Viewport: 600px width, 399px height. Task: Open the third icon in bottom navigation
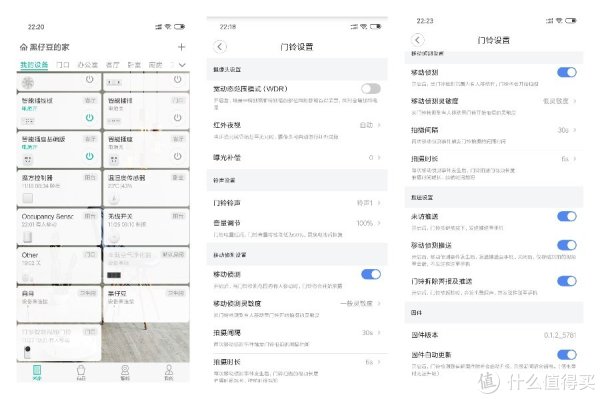pos(125,372)
